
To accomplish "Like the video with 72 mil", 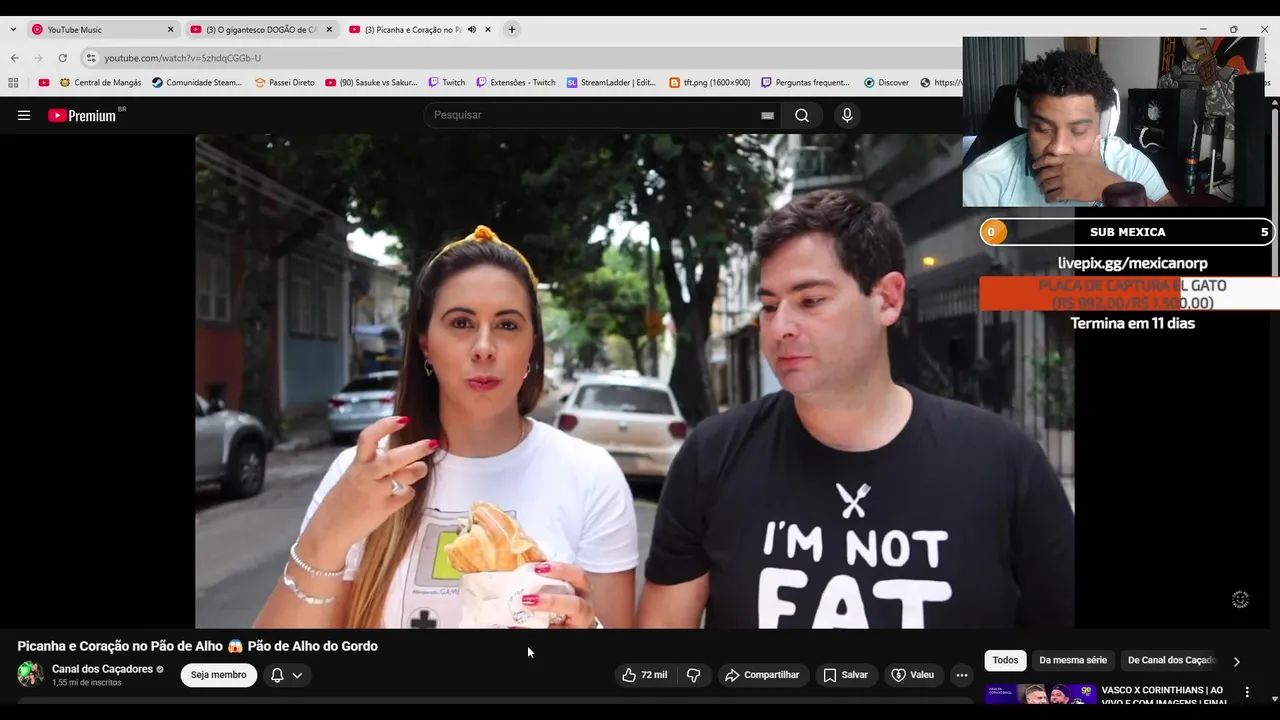I will point(645,675).
